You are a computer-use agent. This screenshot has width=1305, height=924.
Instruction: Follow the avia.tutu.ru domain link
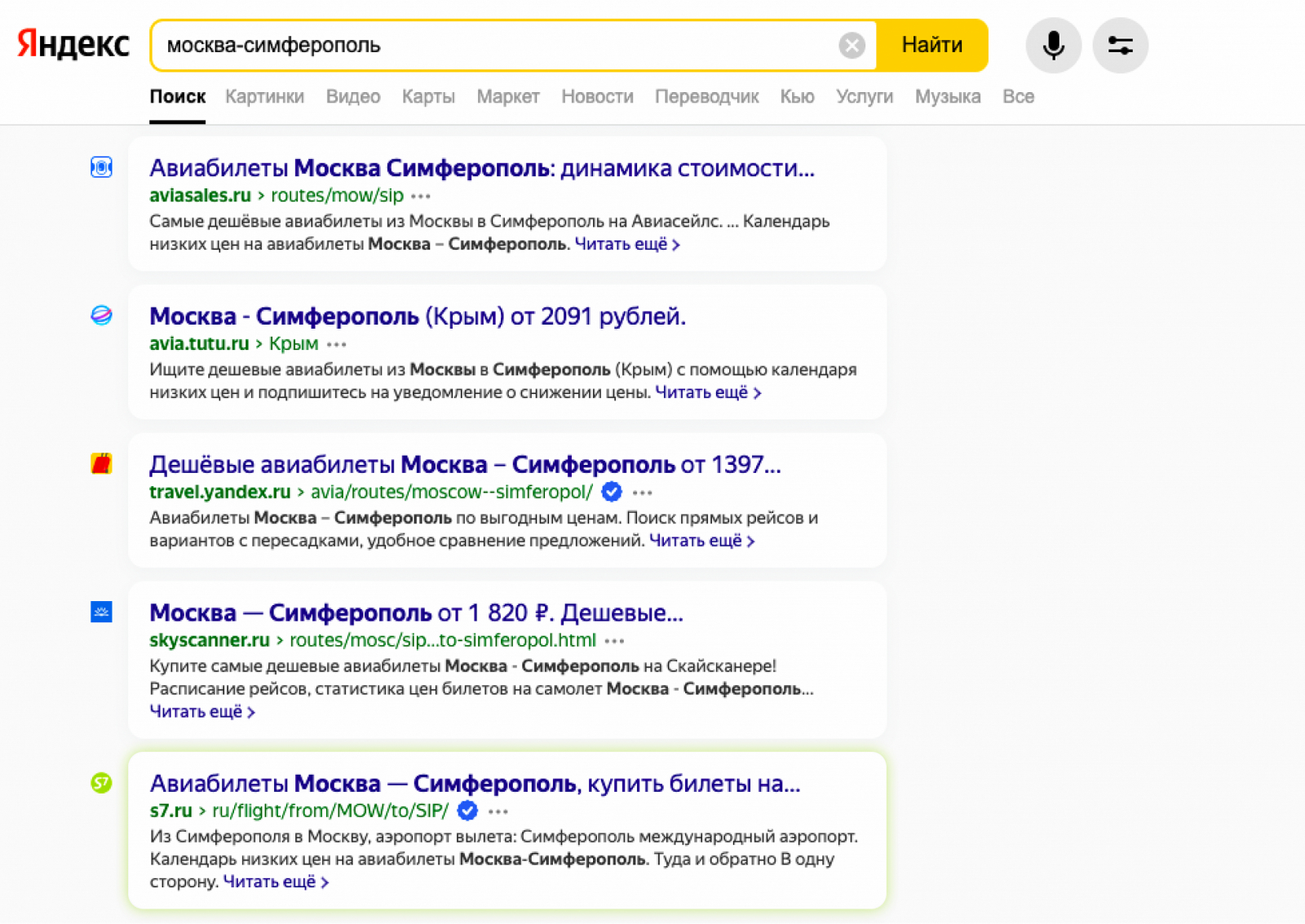coord(199,344)
